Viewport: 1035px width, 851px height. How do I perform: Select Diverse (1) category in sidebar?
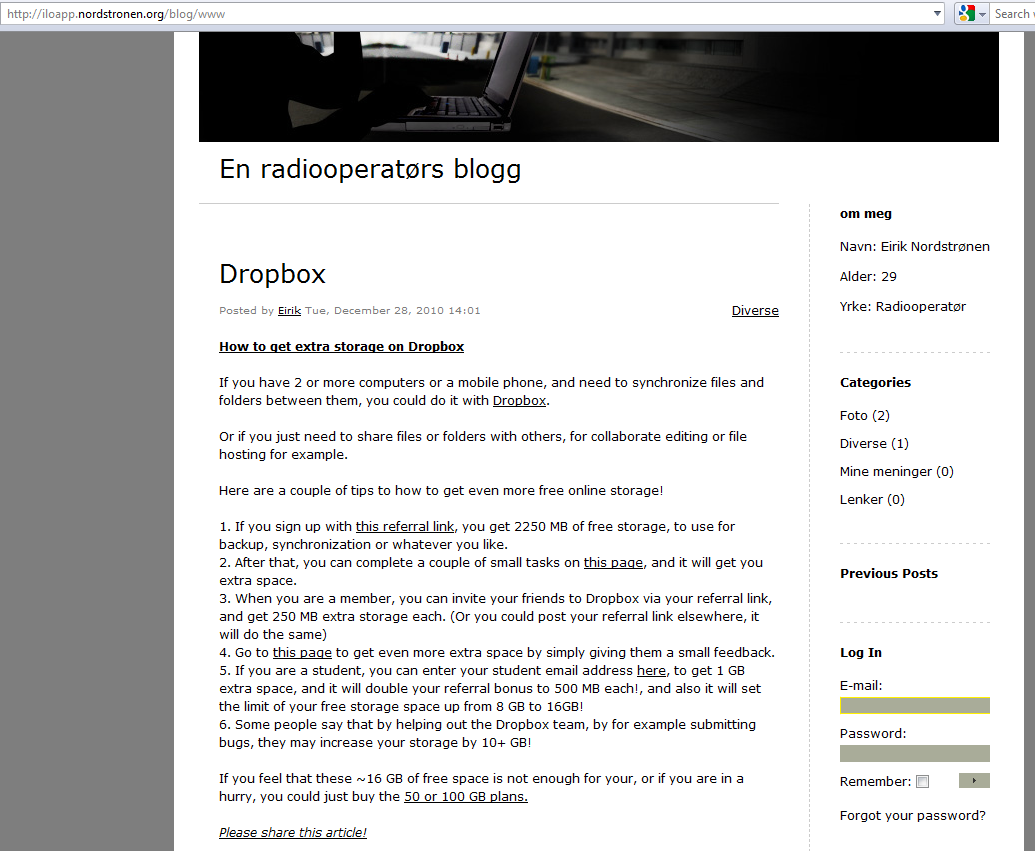pos(874,444)
